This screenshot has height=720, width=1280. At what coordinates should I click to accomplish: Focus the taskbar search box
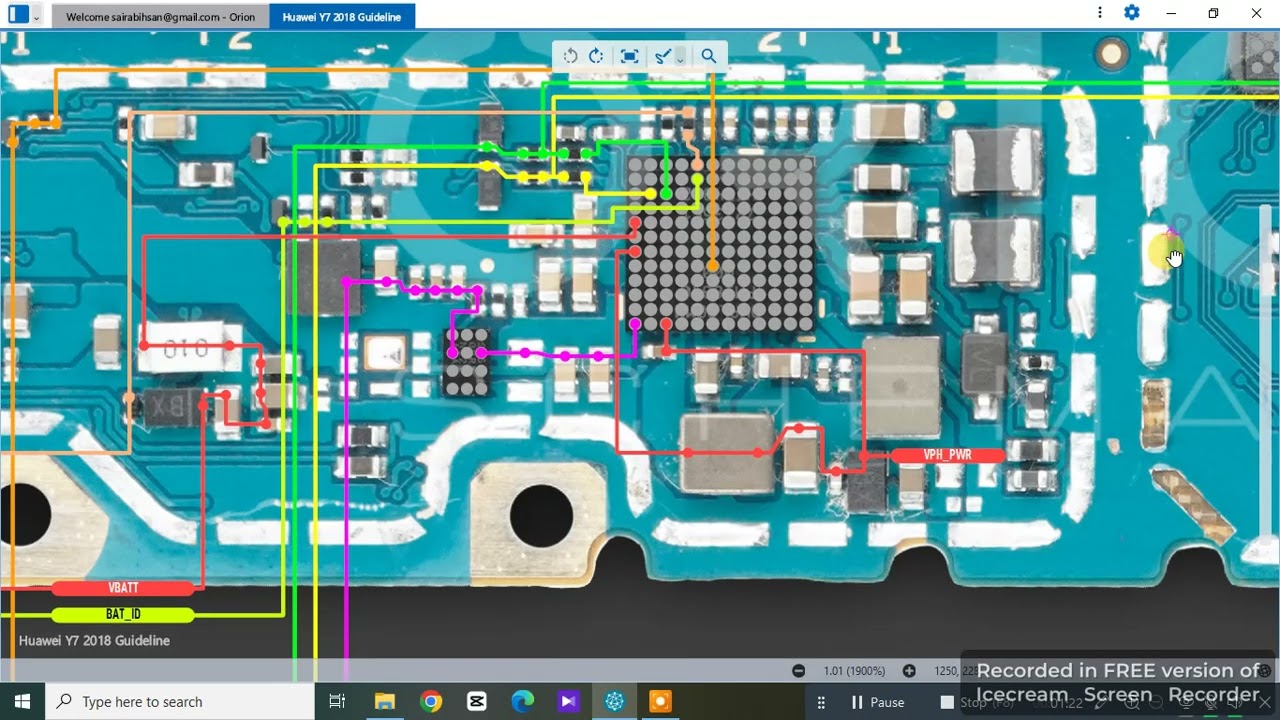tap(180, 702)
